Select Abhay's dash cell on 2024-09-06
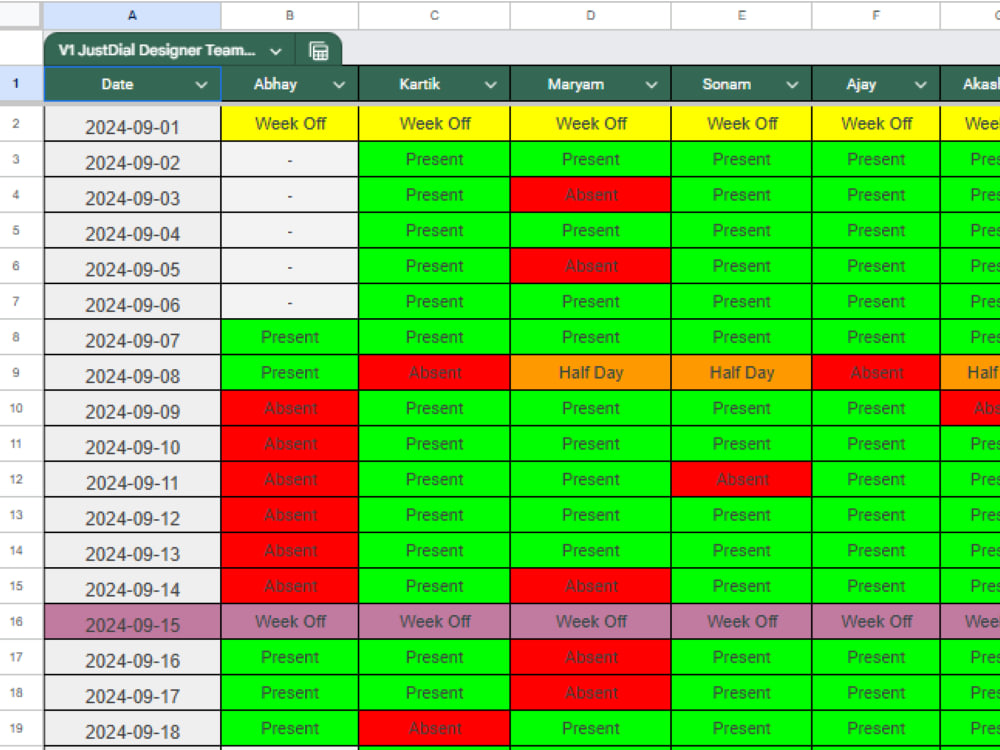1000x750 pixels. coord(290,302)
